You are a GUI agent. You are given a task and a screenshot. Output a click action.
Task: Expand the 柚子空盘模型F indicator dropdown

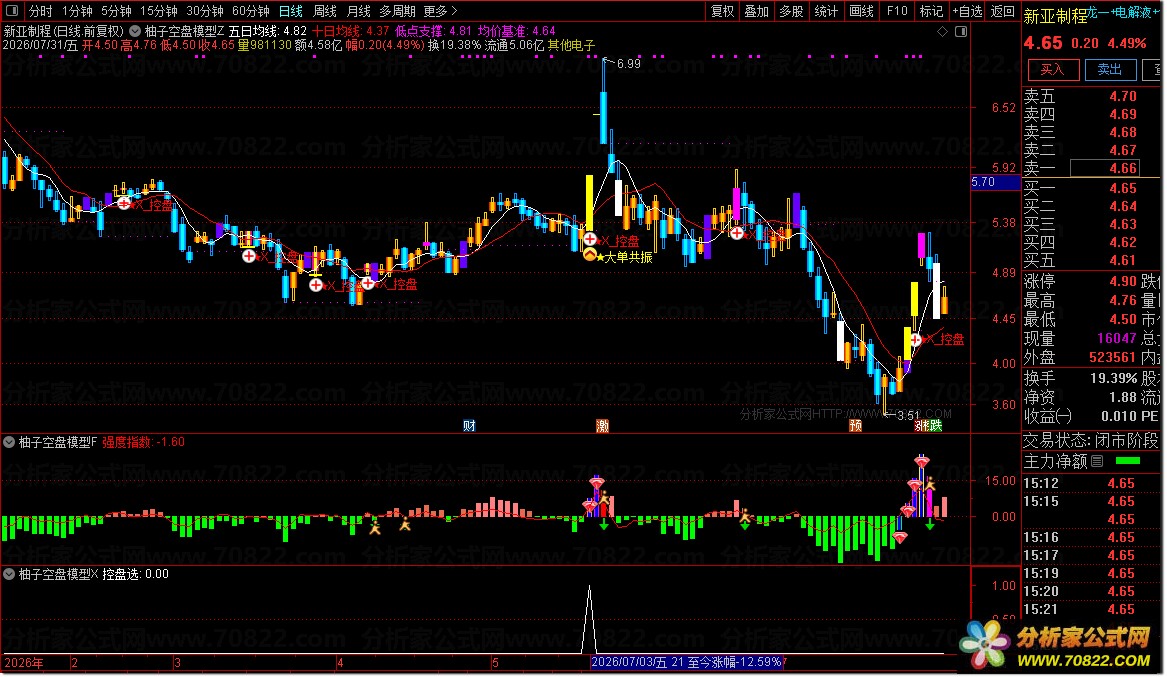(x=9, y=442)
